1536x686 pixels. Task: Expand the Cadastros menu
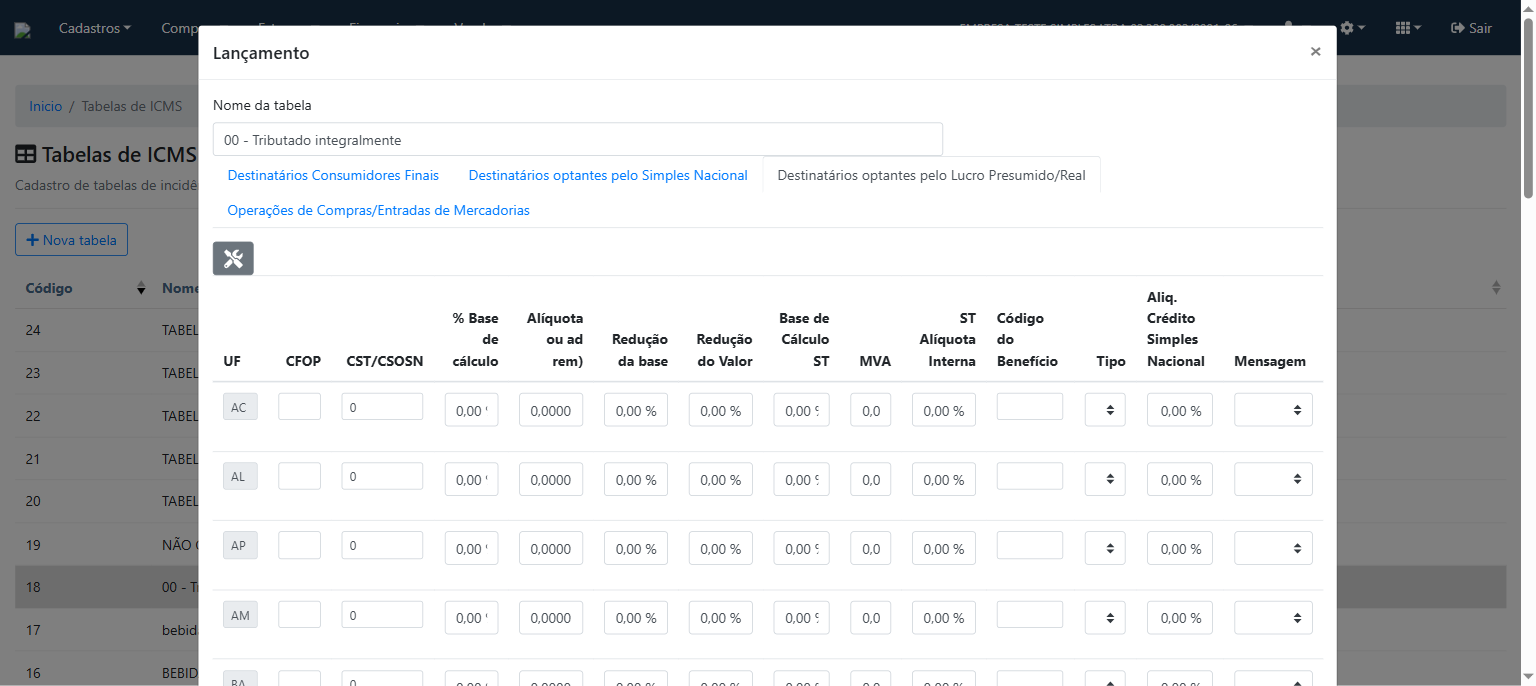pos(95,28)
